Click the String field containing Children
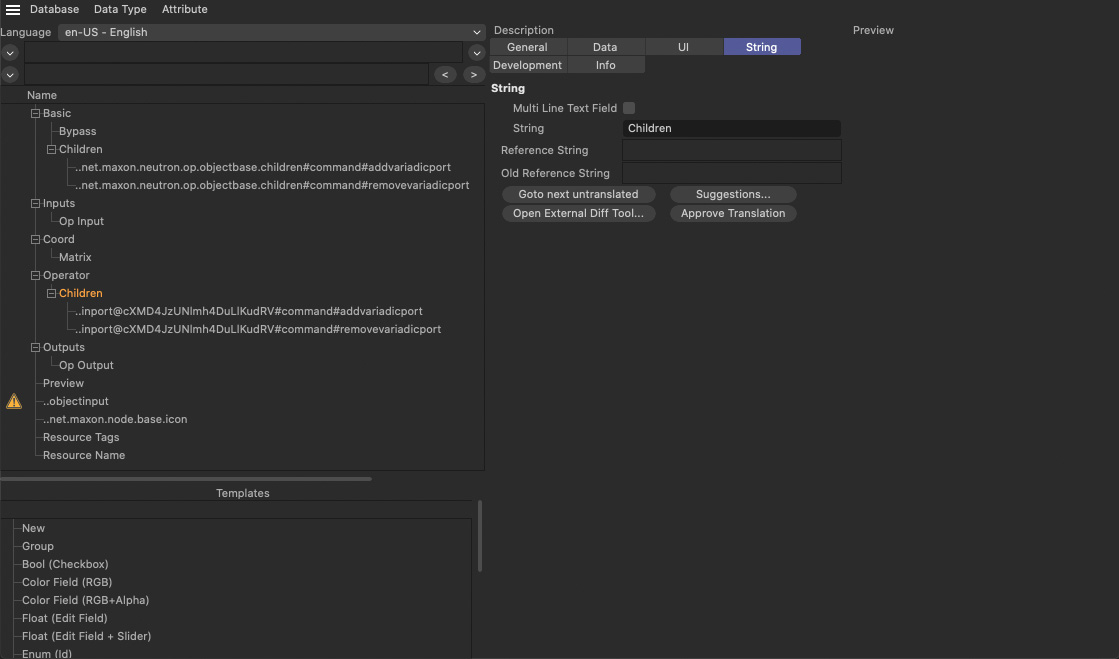 (731, 129)
